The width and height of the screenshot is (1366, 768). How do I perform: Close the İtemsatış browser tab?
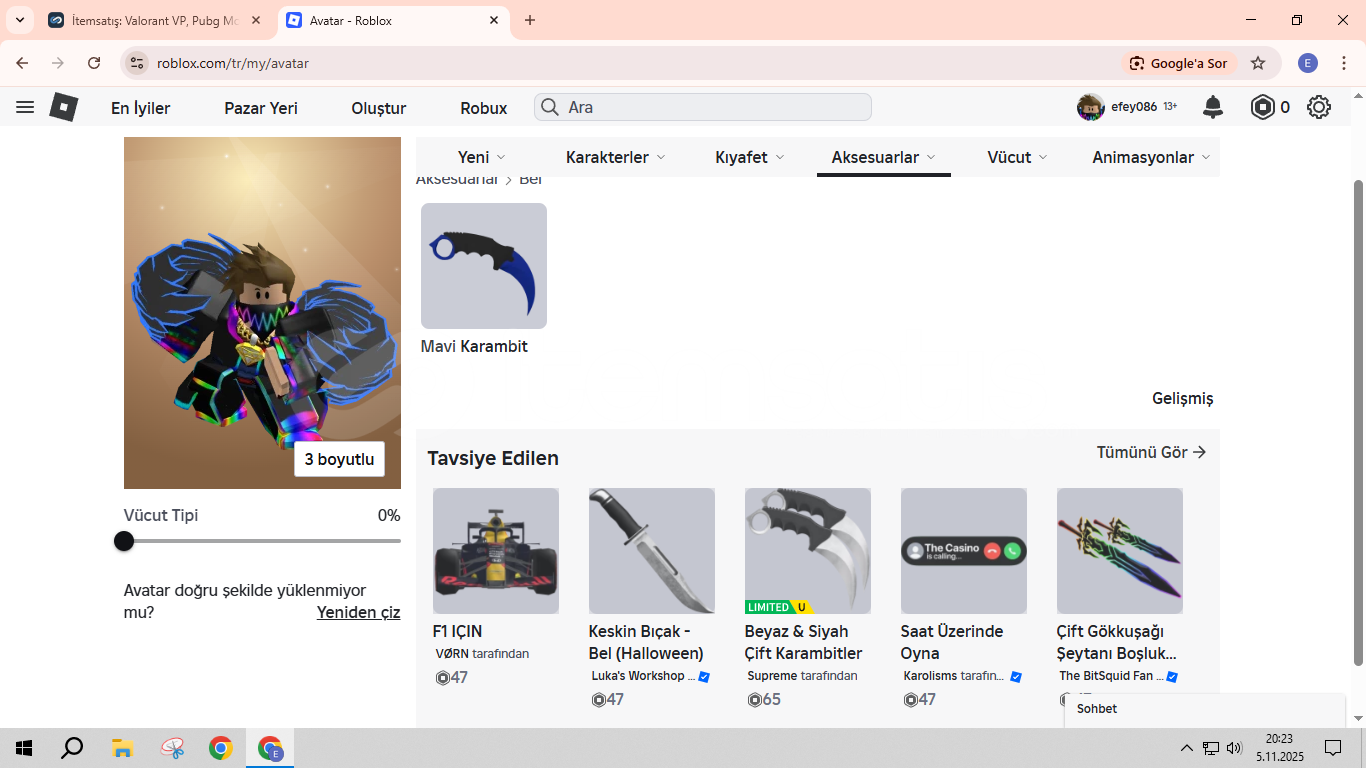256,20
